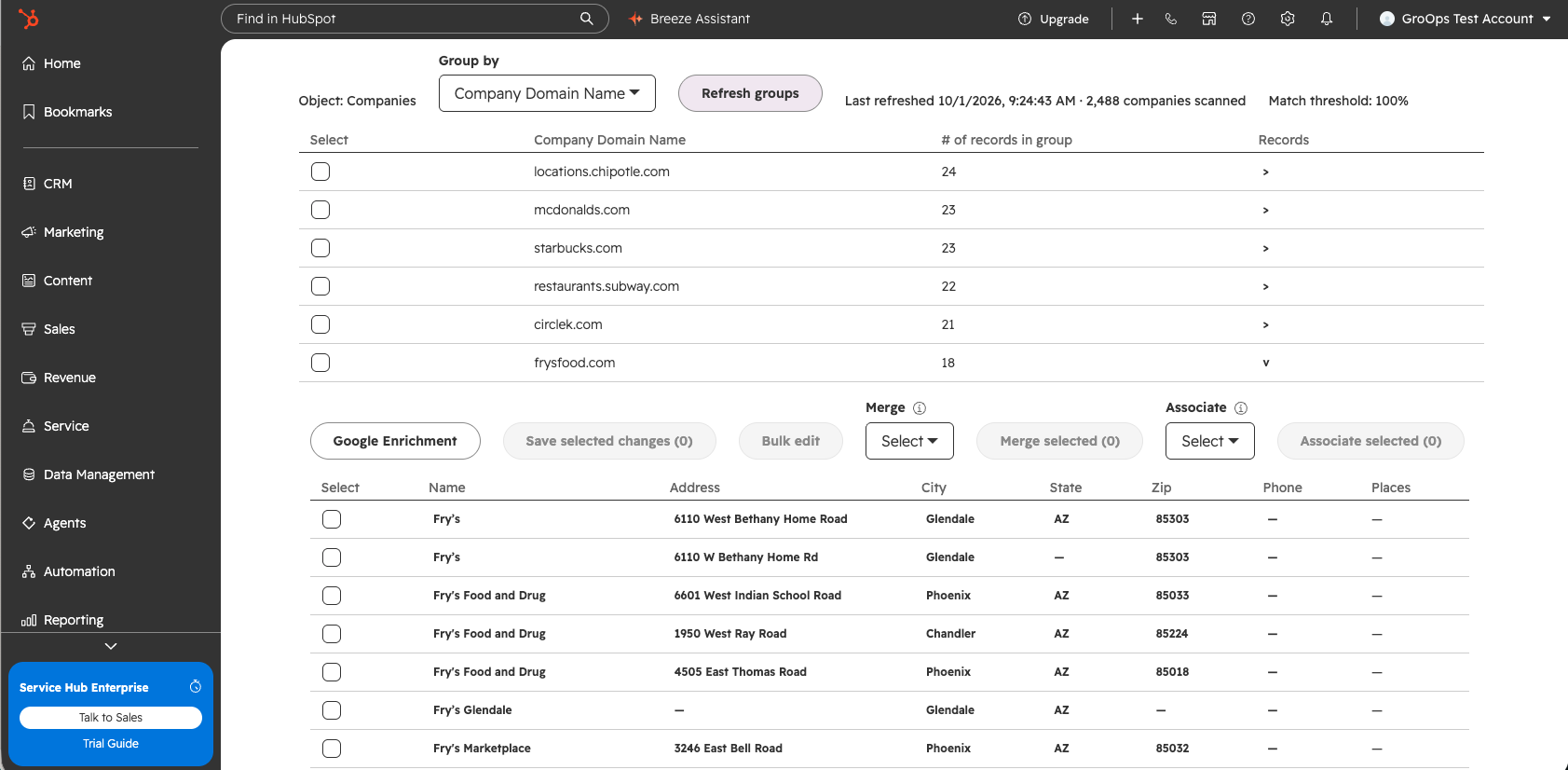
Task: Click the Google Enrichment button
Action: (x=395, y=441)
